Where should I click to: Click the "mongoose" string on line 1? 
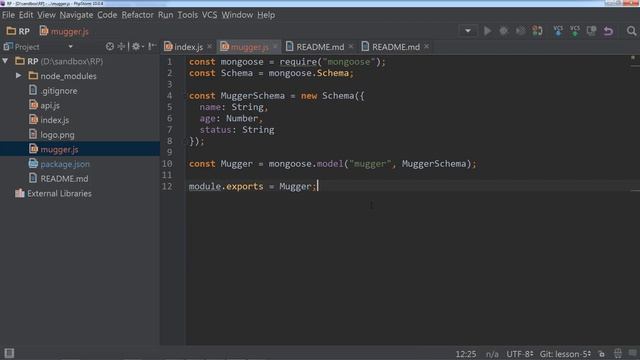348,62
